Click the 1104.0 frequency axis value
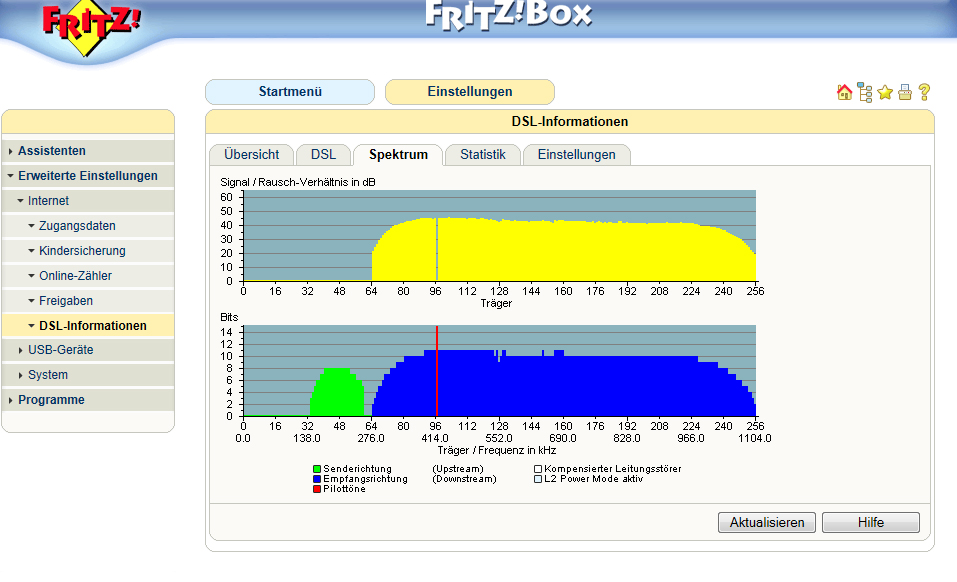The height and width of the screenshot is (582, 957). 755,439
